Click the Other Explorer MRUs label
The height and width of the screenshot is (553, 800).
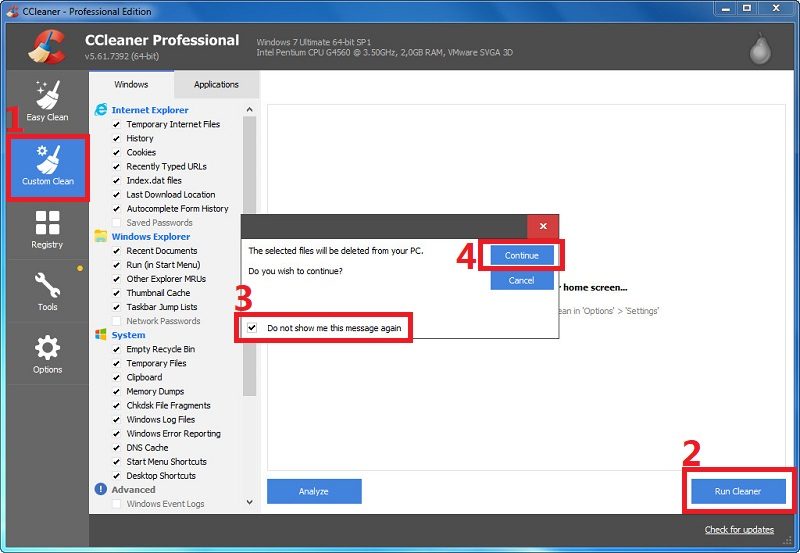pos(166,279)
